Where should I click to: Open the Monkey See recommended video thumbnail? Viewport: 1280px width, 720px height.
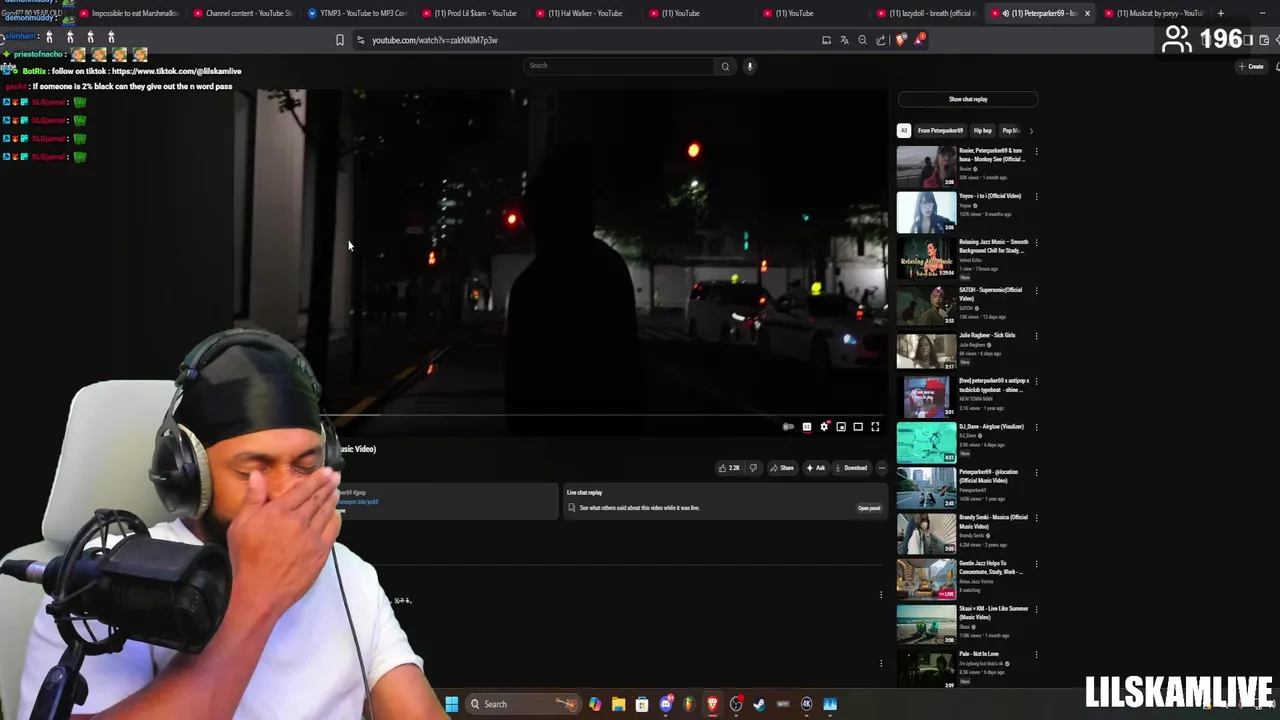pyautogui.click(x=926, y=167)
